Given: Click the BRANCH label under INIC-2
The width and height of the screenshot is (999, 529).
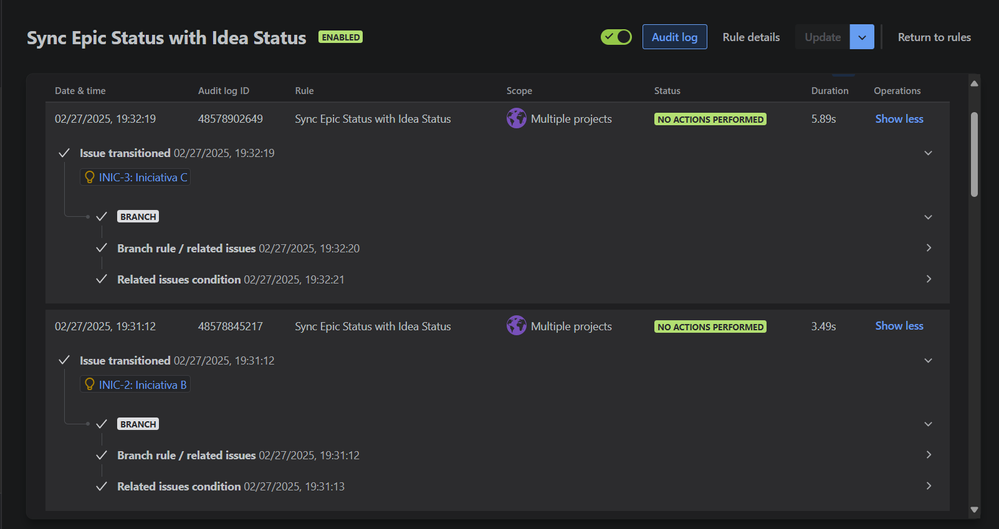Looking at the screenshot, I should [138, 424].
